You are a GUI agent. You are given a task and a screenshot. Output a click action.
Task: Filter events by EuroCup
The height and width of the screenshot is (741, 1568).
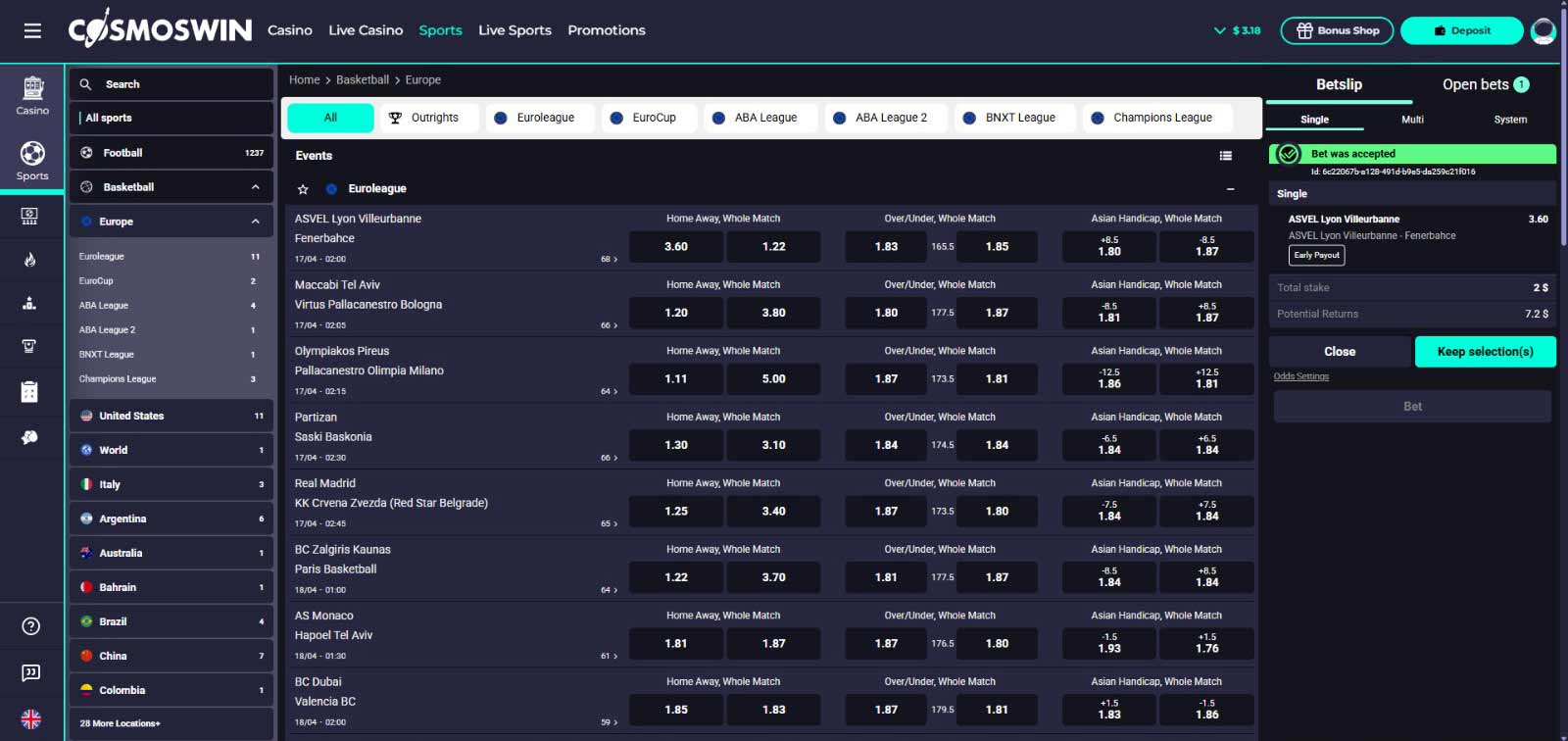click(x=650, y=118)
